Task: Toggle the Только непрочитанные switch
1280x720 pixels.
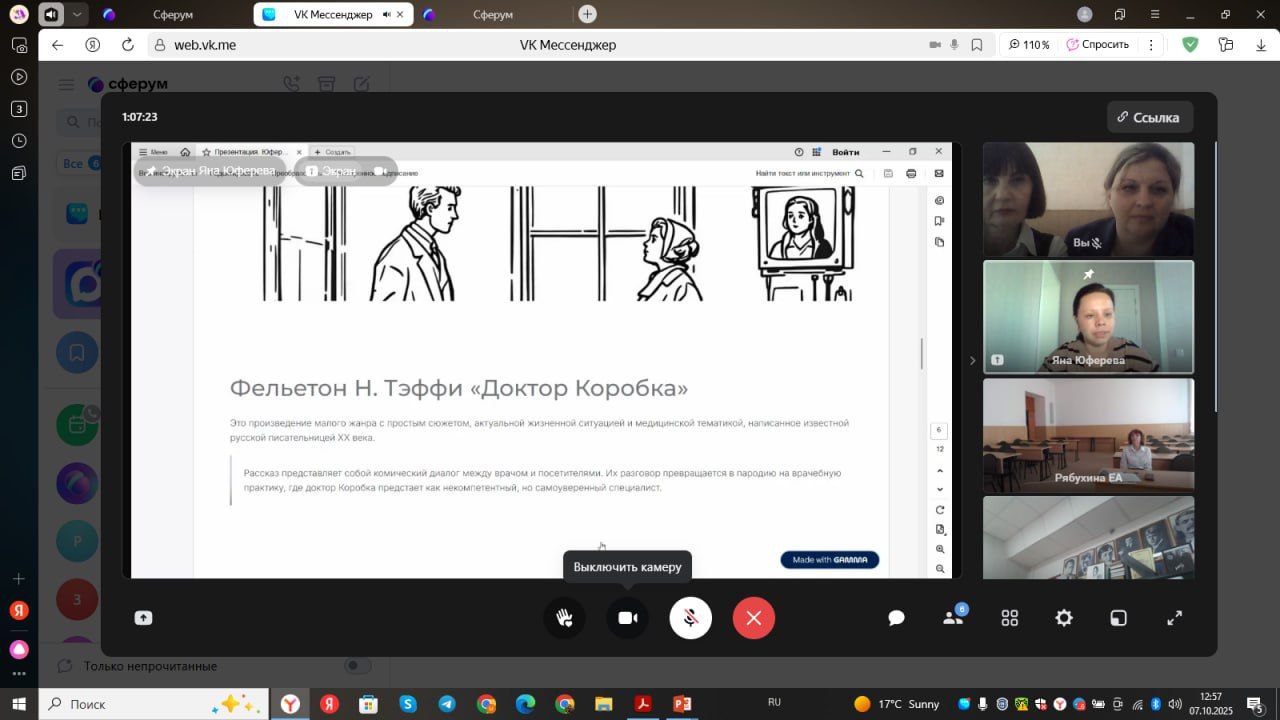Action: (357, 666)
